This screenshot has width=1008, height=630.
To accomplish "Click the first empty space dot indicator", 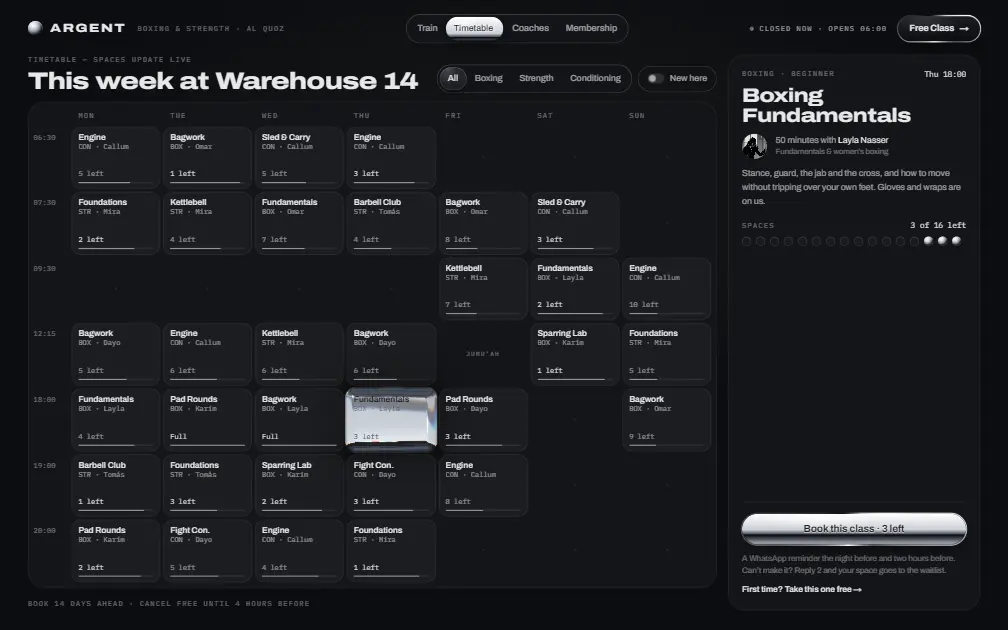I will [x=746, y=241].
